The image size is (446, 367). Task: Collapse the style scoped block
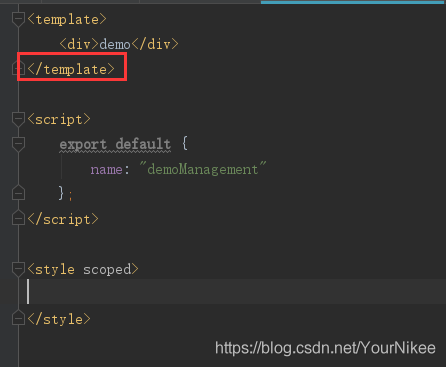pos(18,269)
